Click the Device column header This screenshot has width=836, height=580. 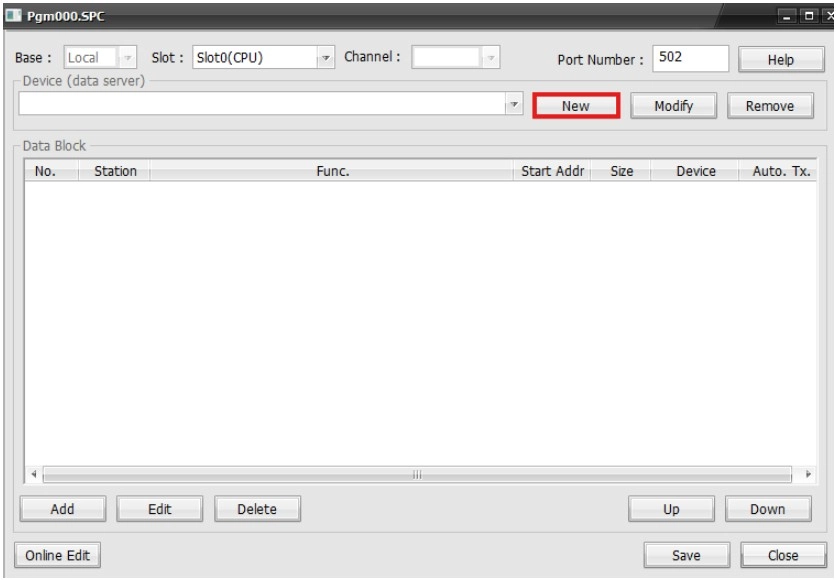(695, 171)
